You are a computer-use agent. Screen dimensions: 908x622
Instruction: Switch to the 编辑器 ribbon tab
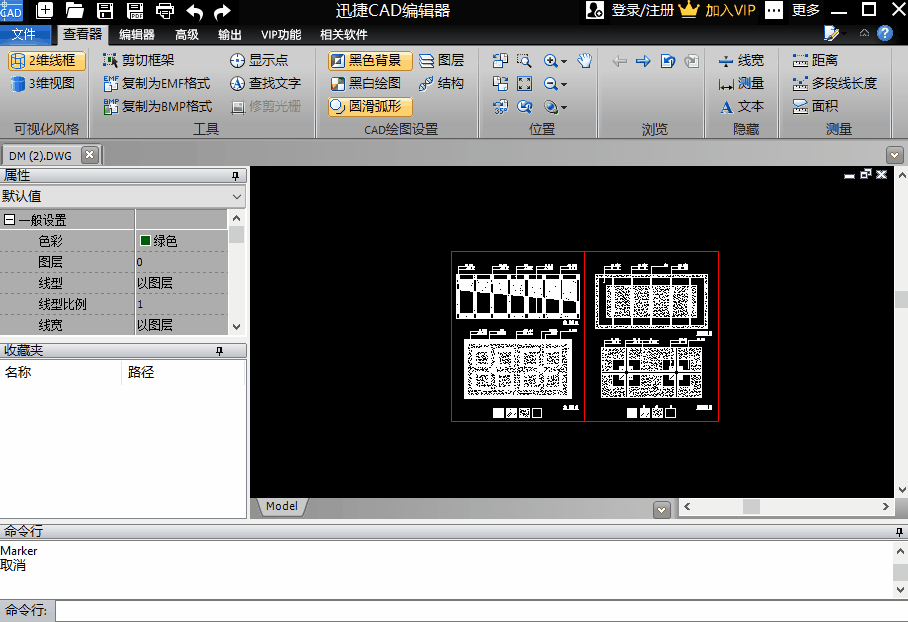pyautogui.click(x=137, y=34)
